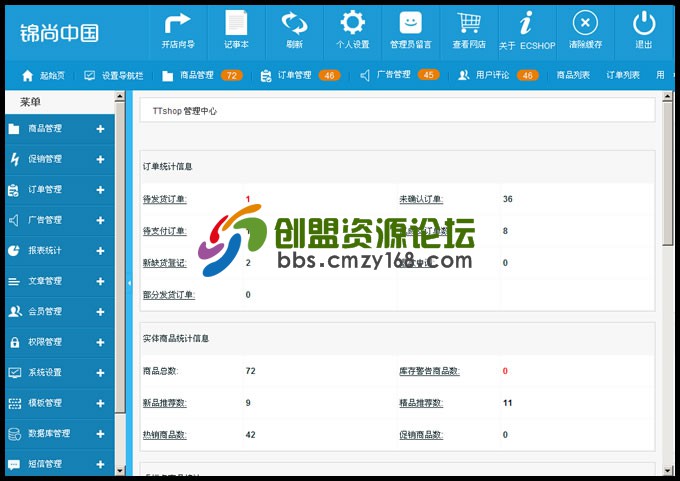Open 关于 ECSHOP info icon
This screenshot has height=481, width=680.
[526, 23]
